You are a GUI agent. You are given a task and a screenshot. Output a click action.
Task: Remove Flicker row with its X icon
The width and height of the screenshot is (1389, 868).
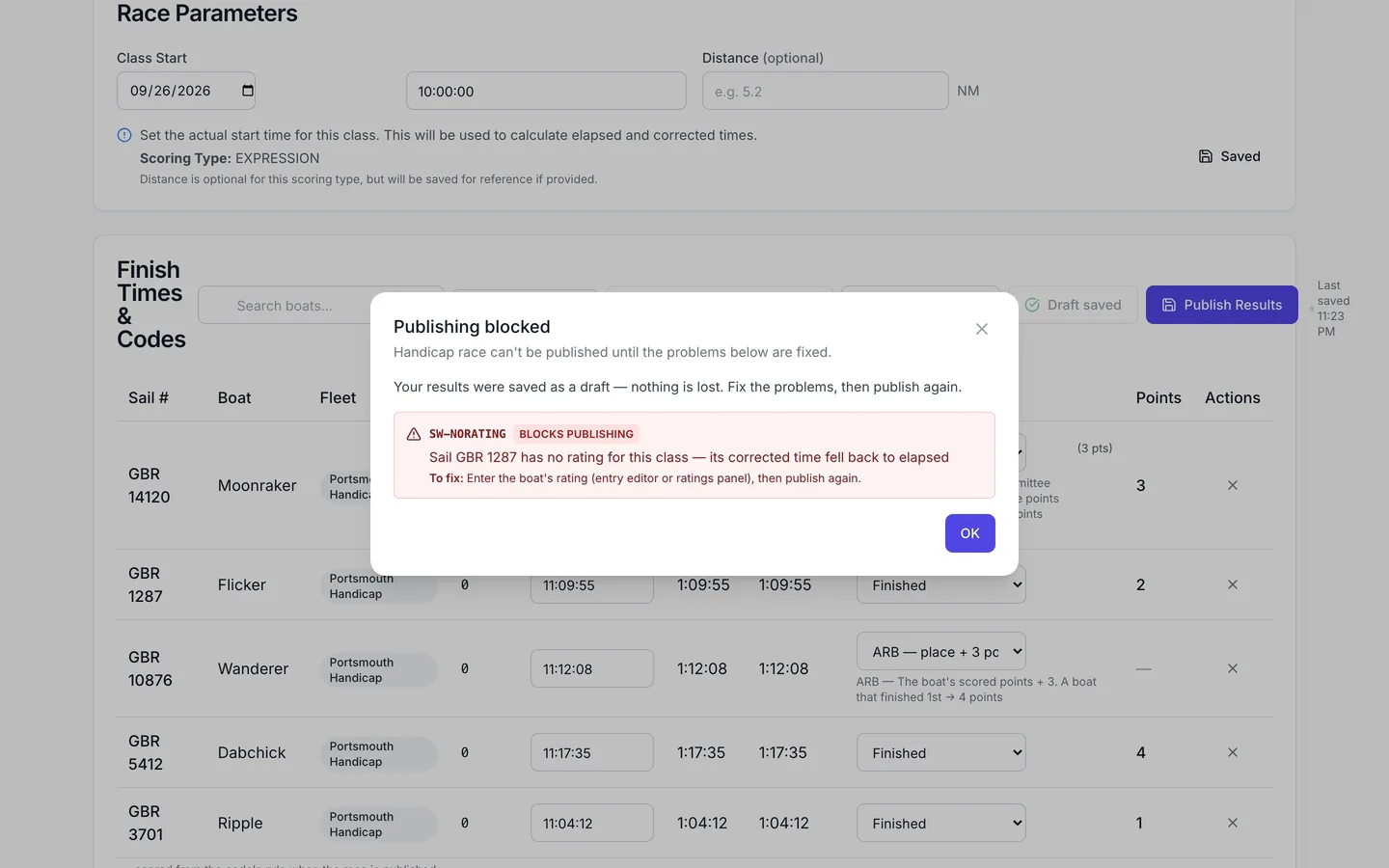pyautogui.click(x=1233, y=584)
